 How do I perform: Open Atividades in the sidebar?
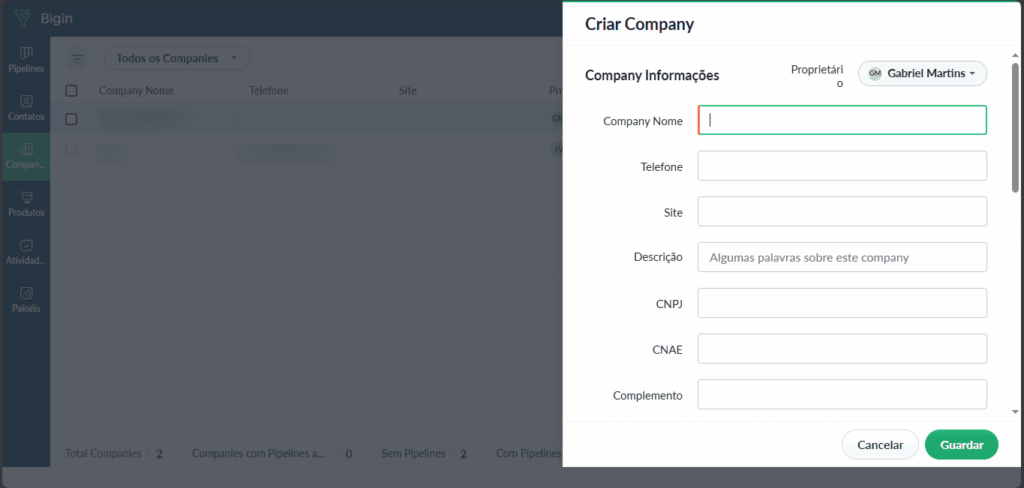point(26,251)
